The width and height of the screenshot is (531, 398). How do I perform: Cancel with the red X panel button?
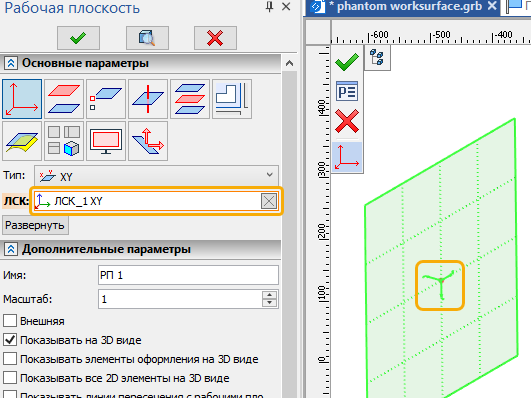pos(215,38)
